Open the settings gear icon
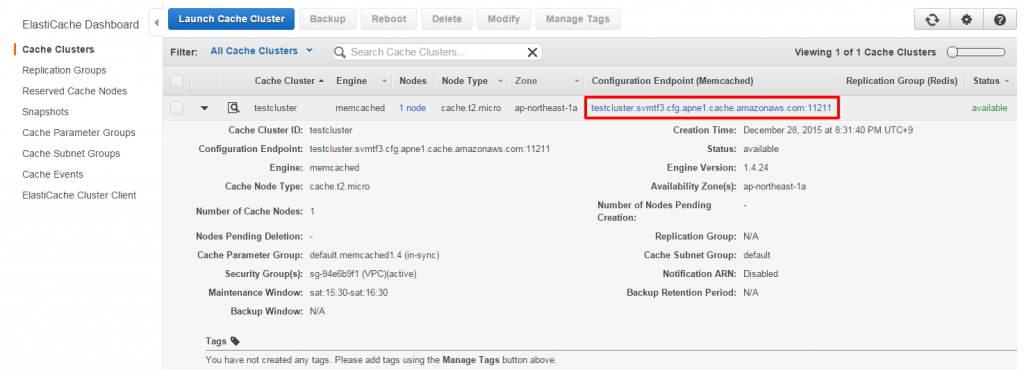The width and height of the screenshot is (1024, 370). [967, 20]
